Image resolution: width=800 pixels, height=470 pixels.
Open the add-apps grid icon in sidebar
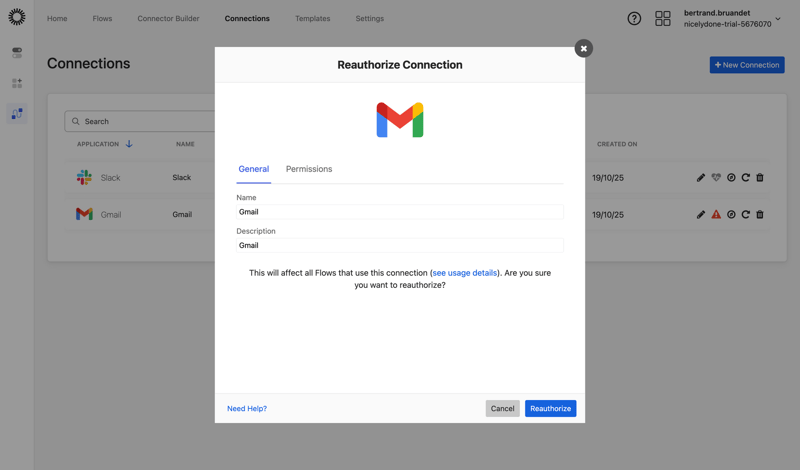tap(17, 83)
